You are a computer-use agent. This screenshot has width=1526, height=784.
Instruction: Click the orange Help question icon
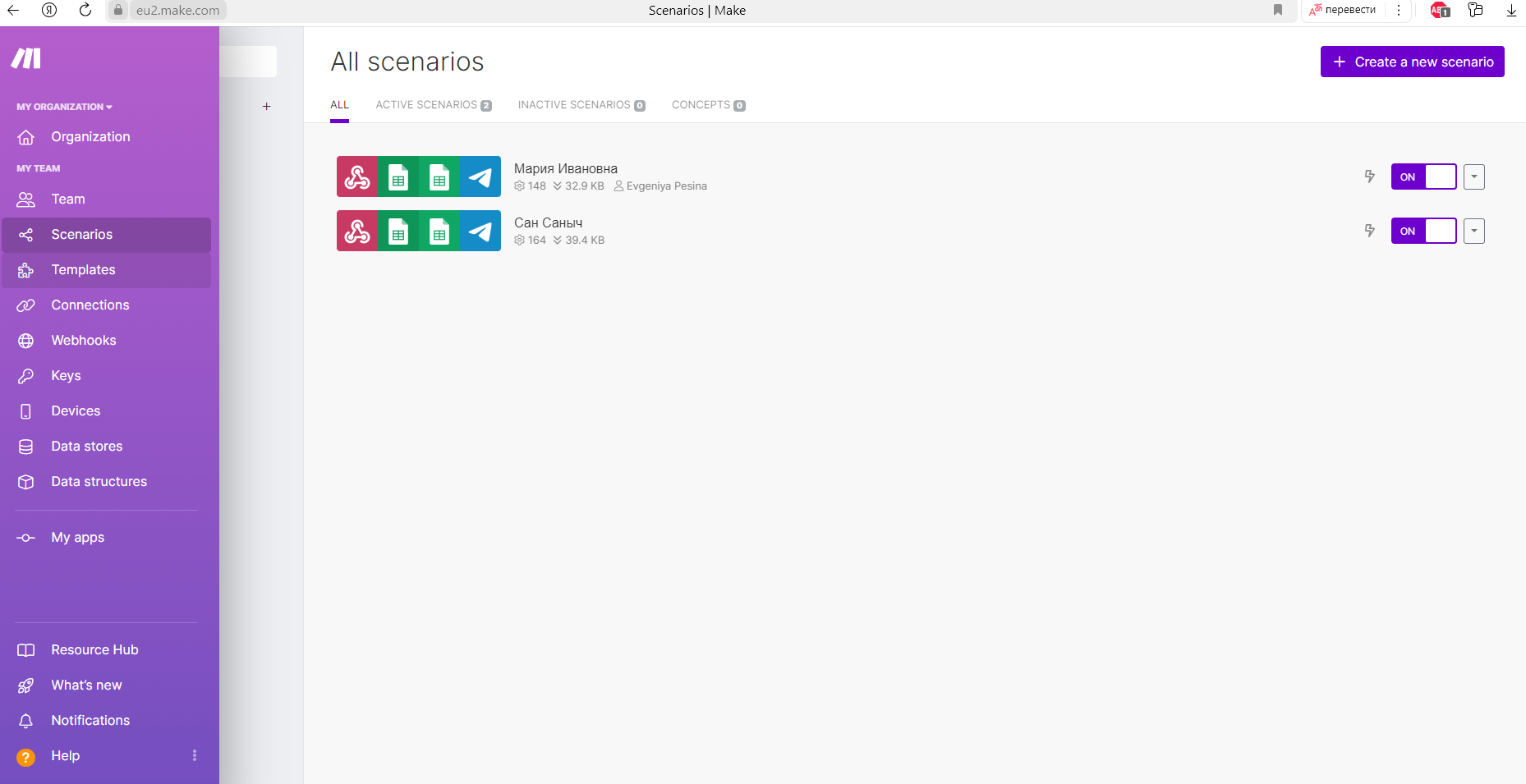[x=26, y=757]
